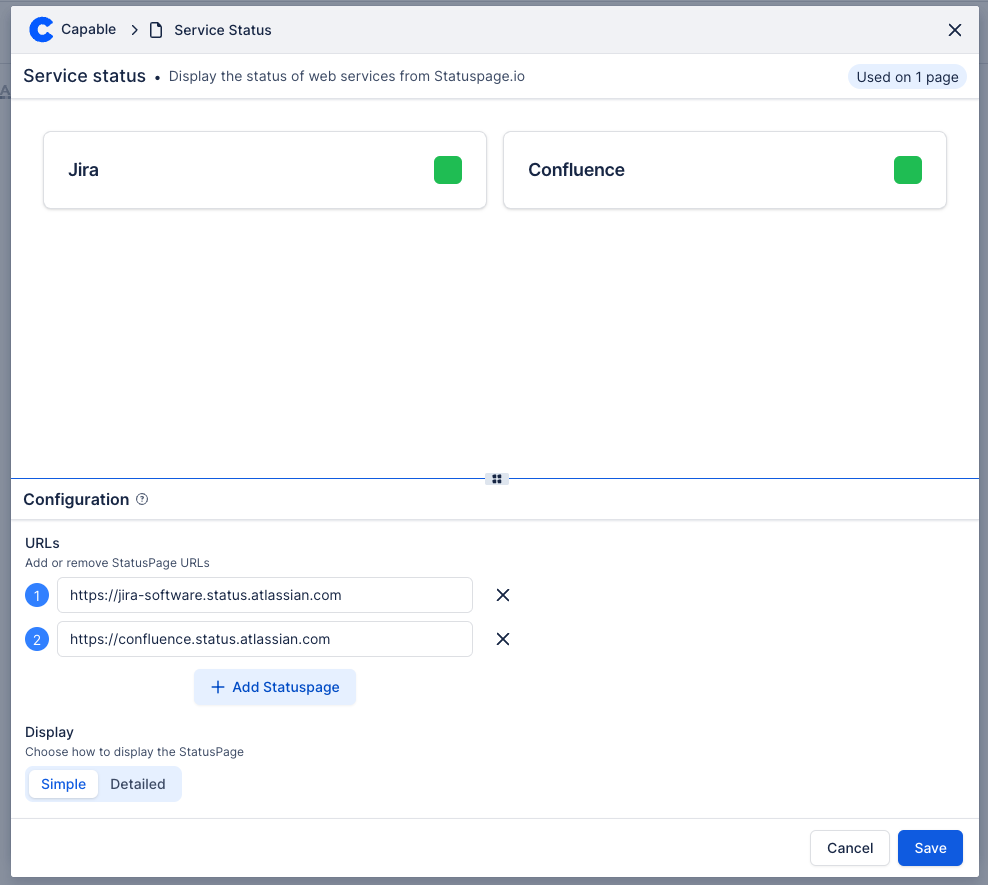Viewport: 988px width, 885px height.
Task: Close the Service Status dialog
Action: tap(954, 30)
